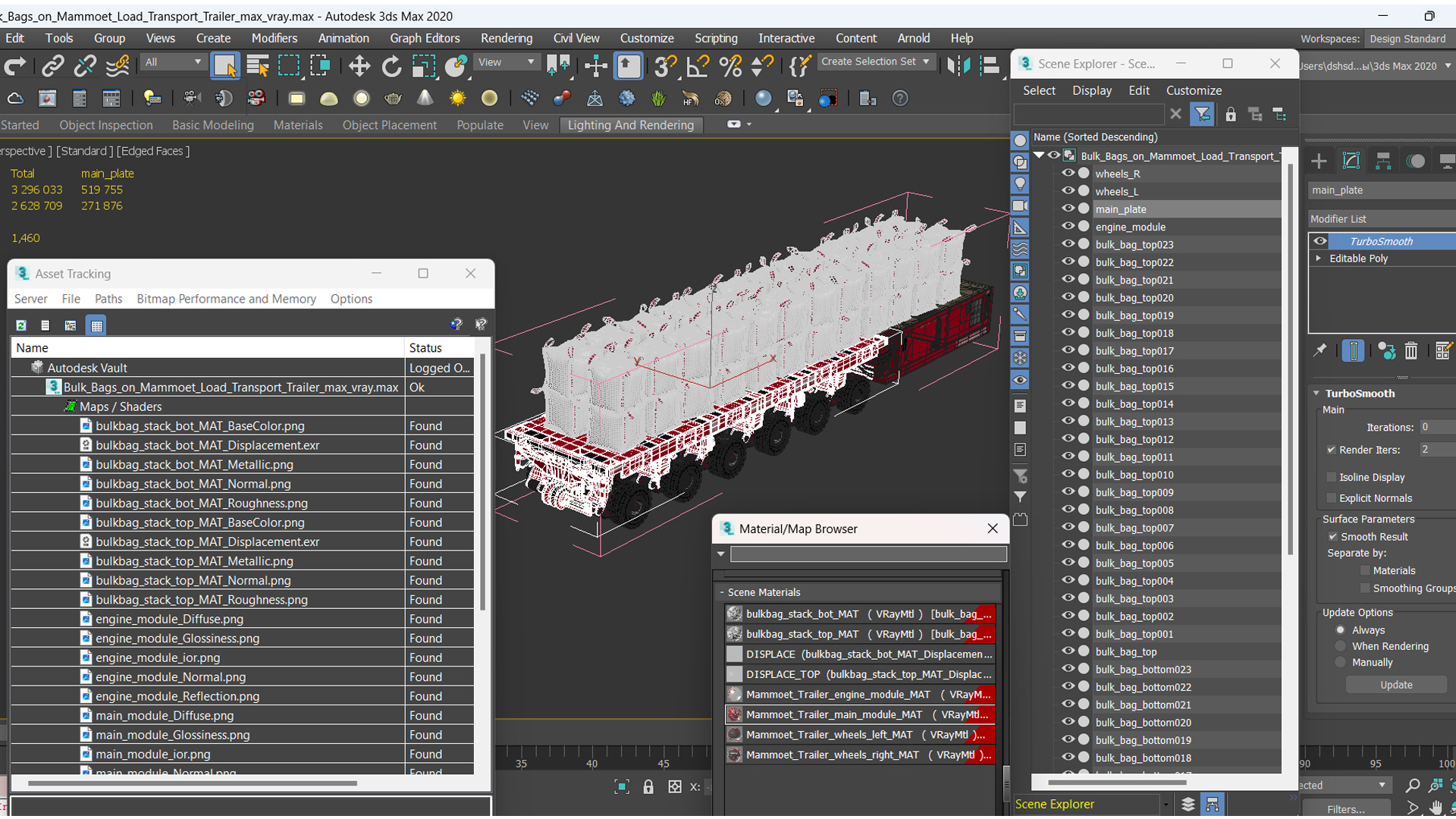Click the Remove modifier trash icon
Screen dimensions: 1456x819
click(x=1410, y=350)
